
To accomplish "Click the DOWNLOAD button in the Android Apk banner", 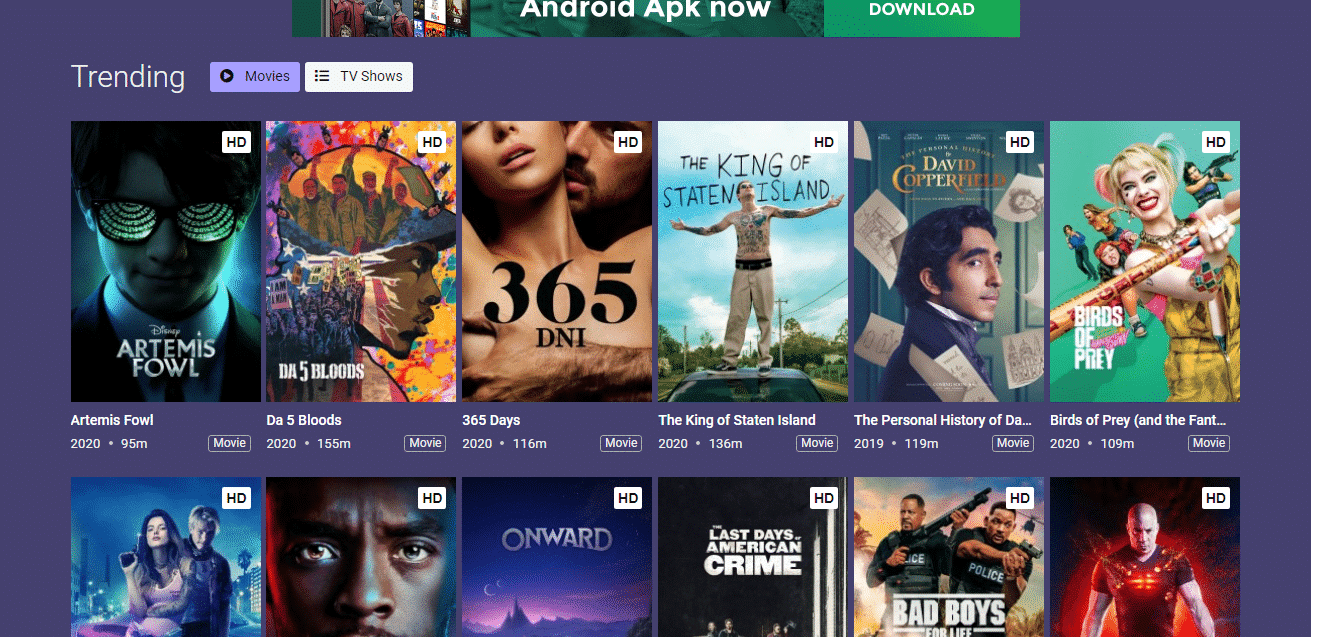I will 920,9.
